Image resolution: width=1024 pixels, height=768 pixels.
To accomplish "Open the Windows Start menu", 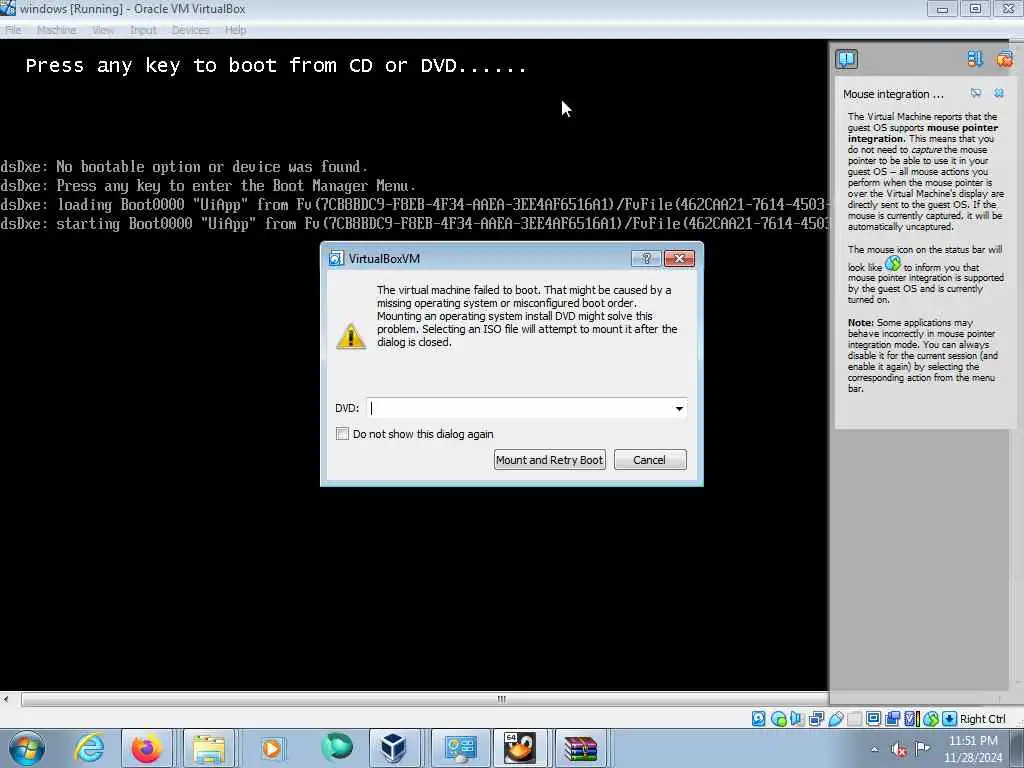I will (27, 748).
